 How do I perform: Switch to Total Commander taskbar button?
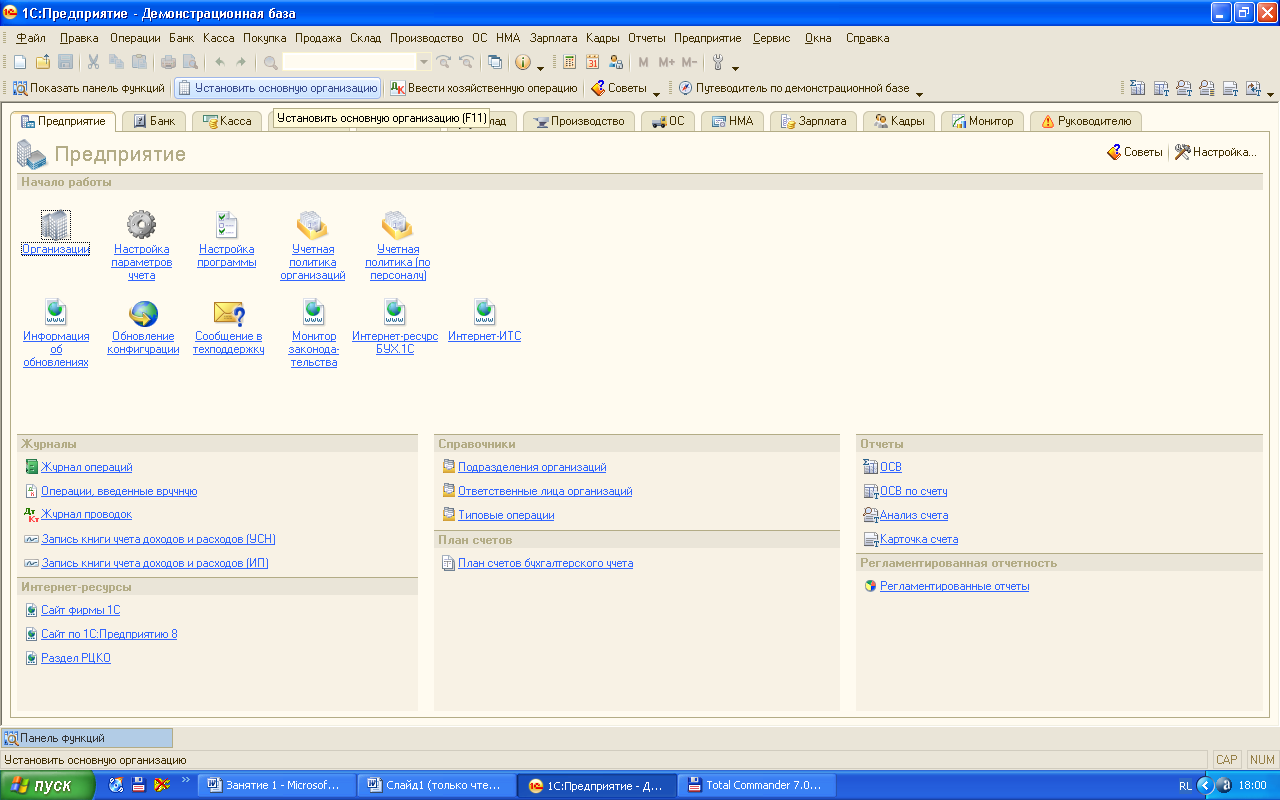point(757,785)
